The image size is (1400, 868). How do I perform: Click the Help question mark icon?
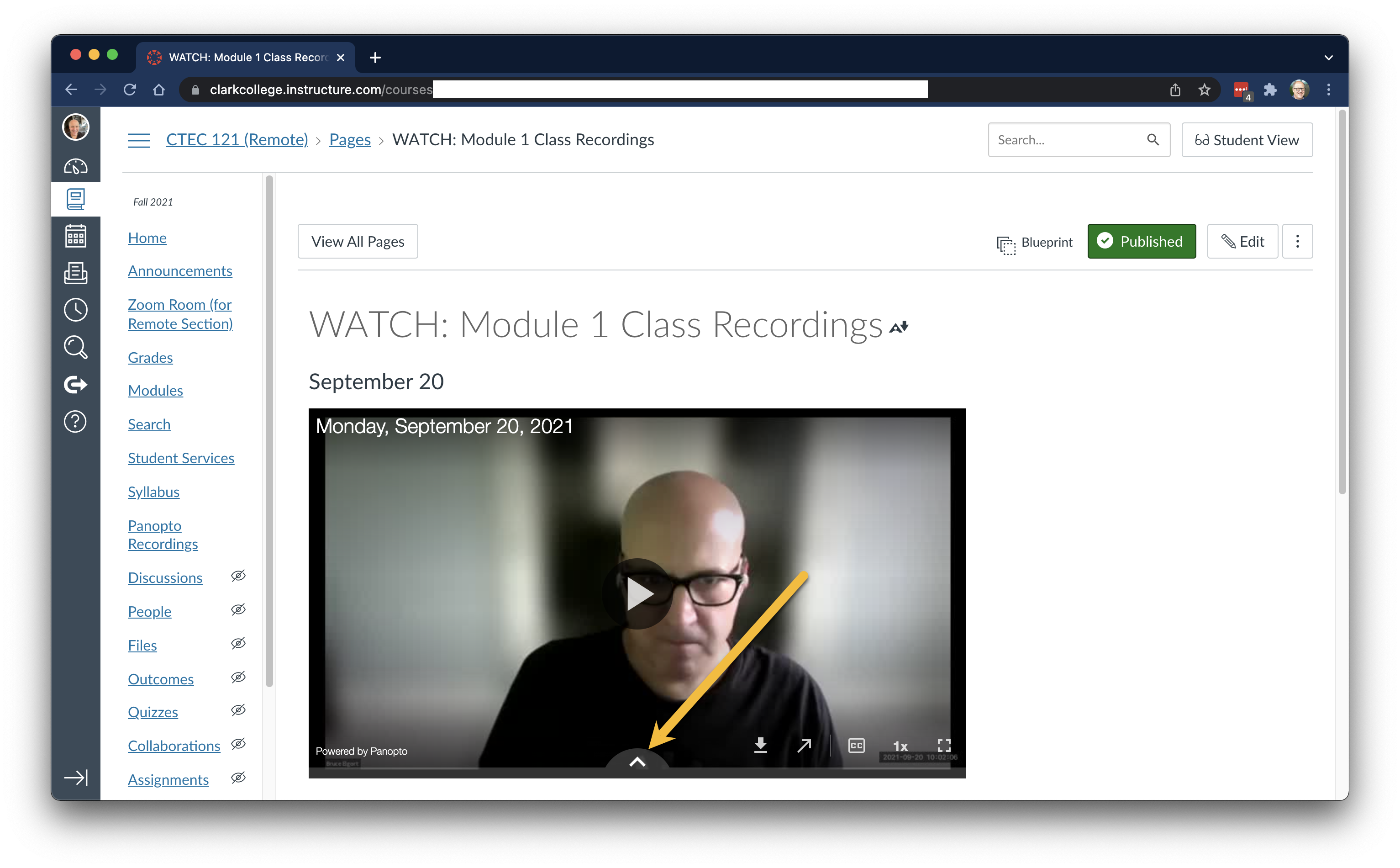tap(75, 422)
